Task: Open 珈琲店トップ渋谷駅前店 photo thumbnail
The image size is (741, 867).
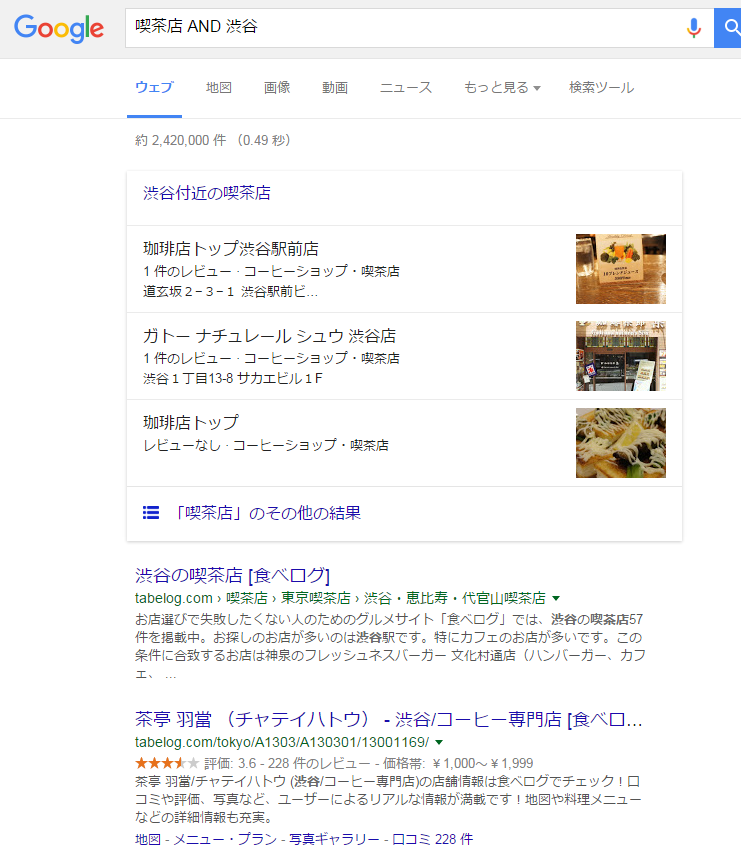Action: pyautogui.click(x=620, y=269)
